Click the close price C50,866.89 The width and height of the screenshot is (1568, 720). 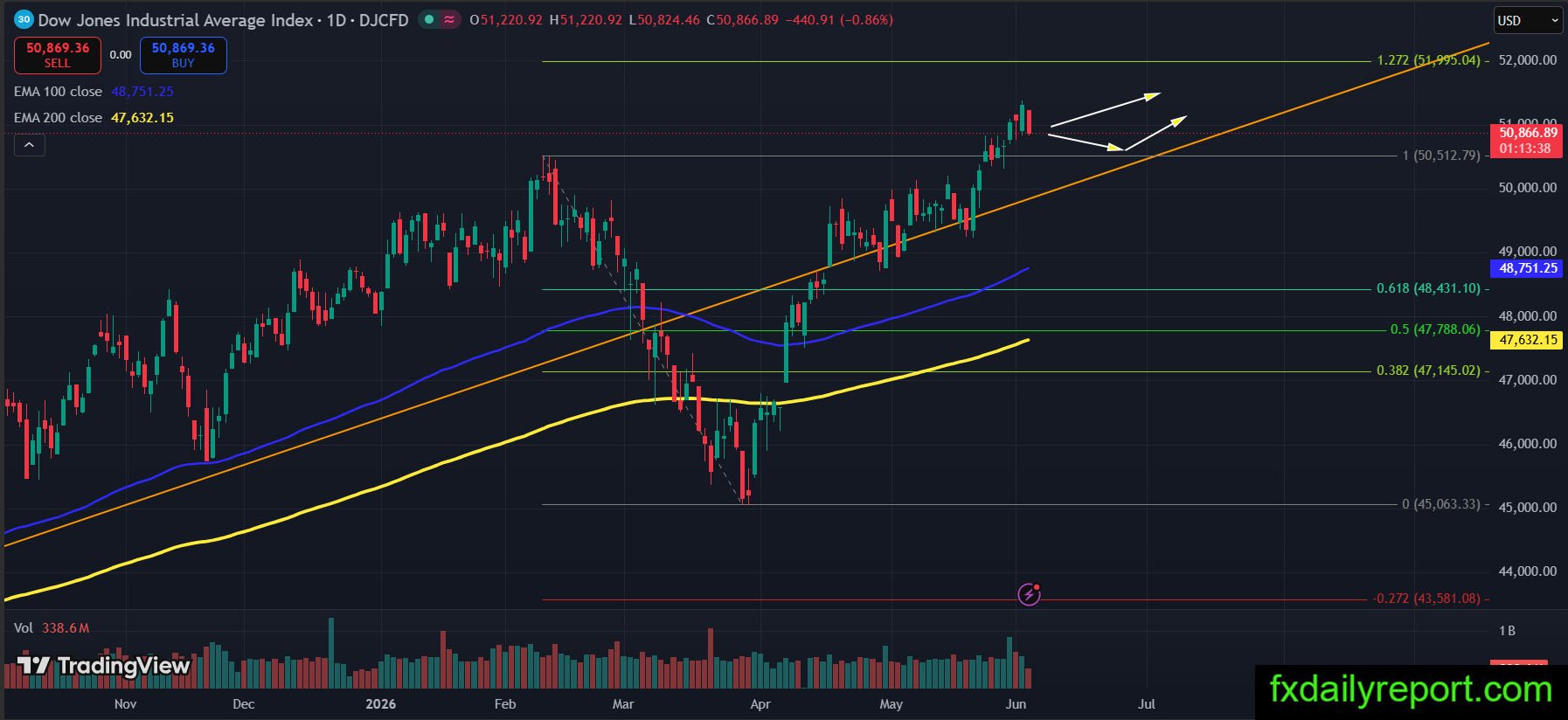(x=742, y=20)
